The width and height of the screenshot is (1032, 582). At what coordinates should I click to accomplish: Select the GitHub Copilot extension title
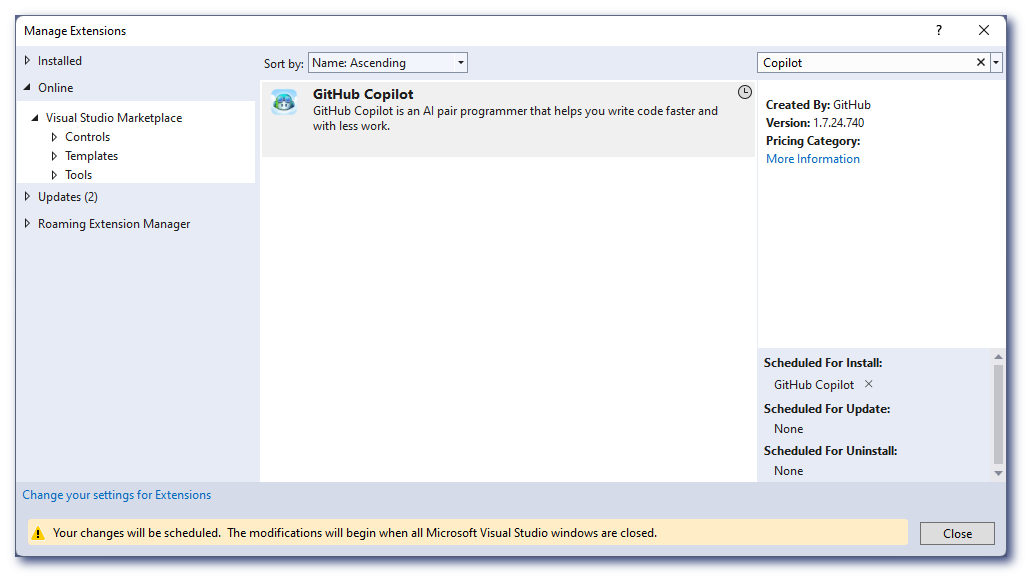[x=363, y=94]
